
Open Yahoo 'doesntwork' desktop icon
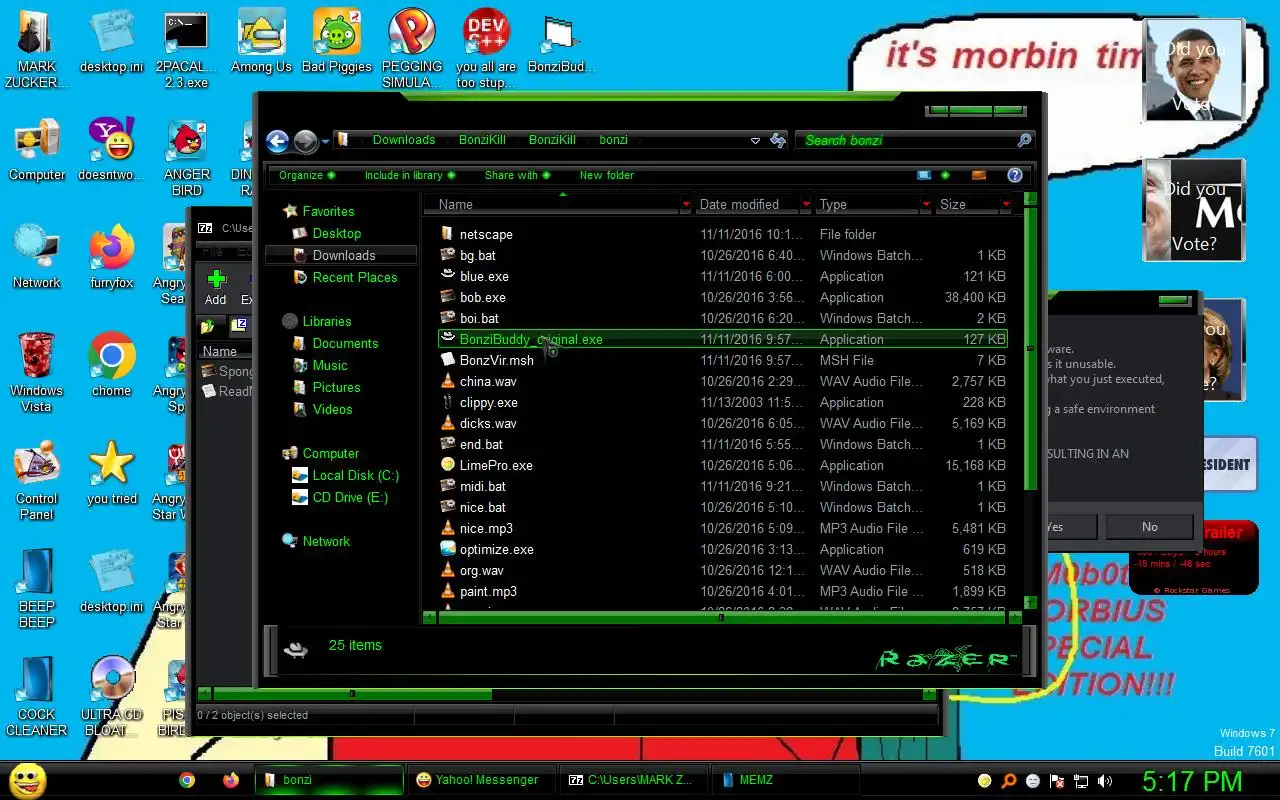click(111, 150)
